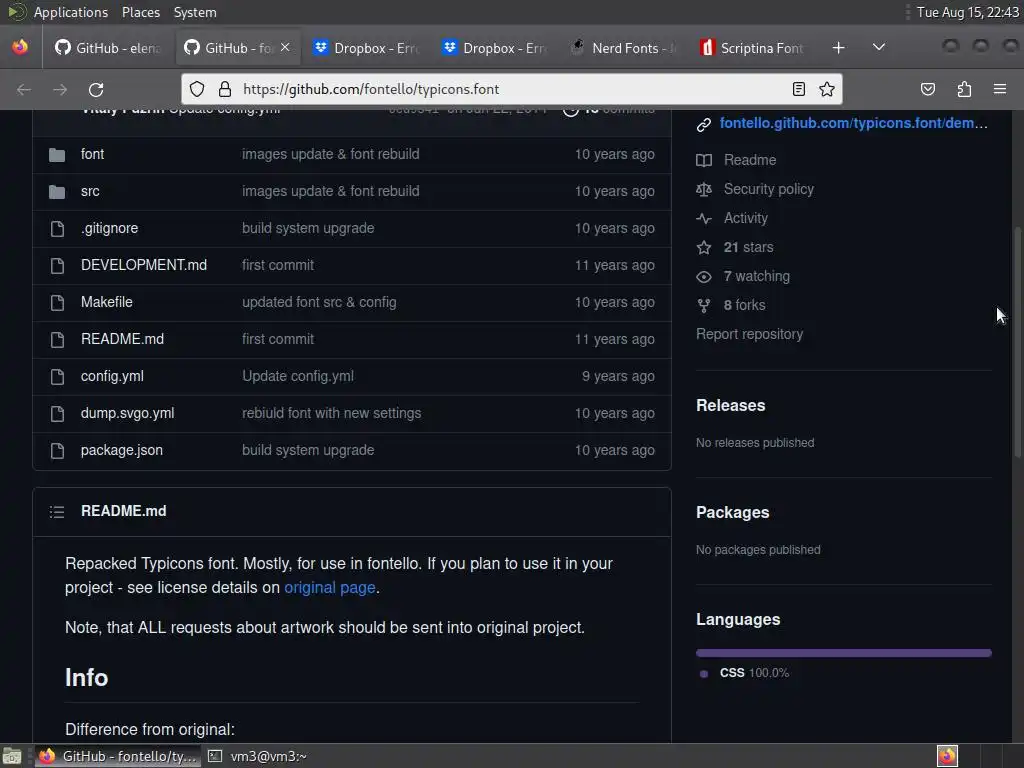Viewport: 1024px width, 768px height.
Task: Click show desktop icon in bottom panel
Action: (x=12, y=756)
